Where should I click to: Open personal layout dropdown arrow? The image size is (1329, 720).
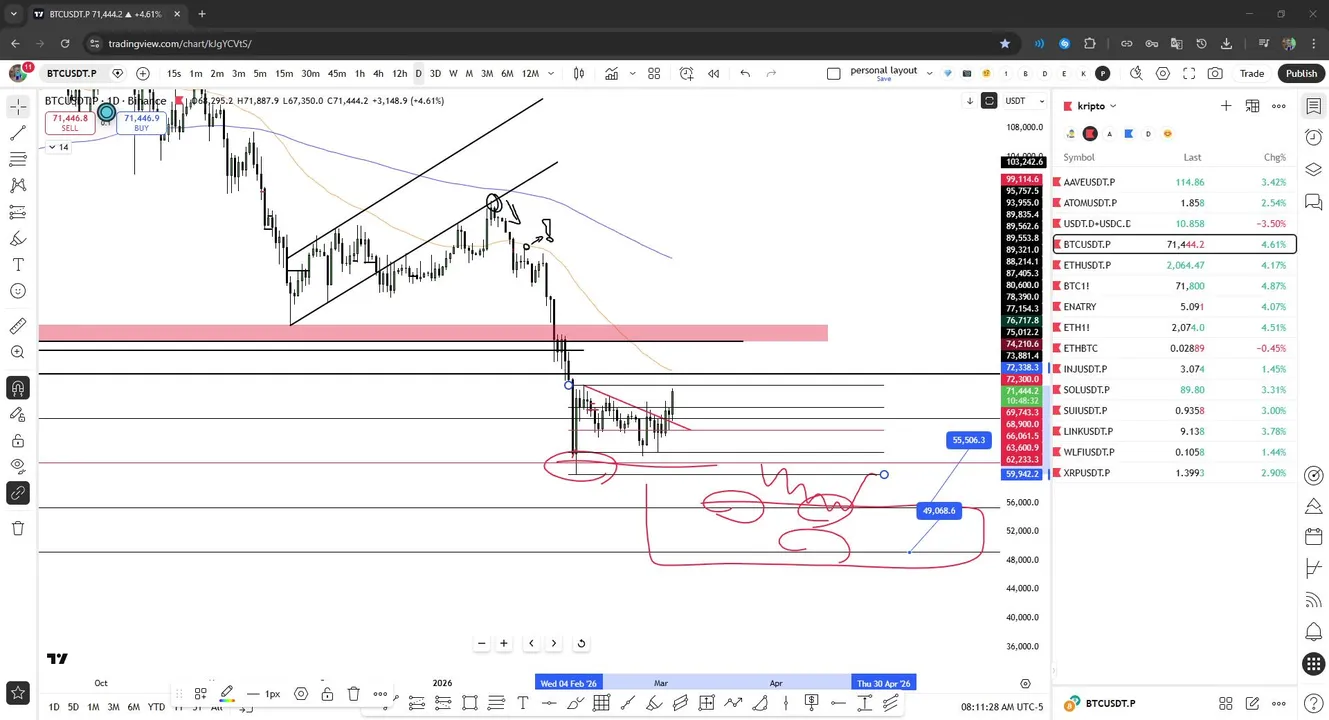(930, 73)
